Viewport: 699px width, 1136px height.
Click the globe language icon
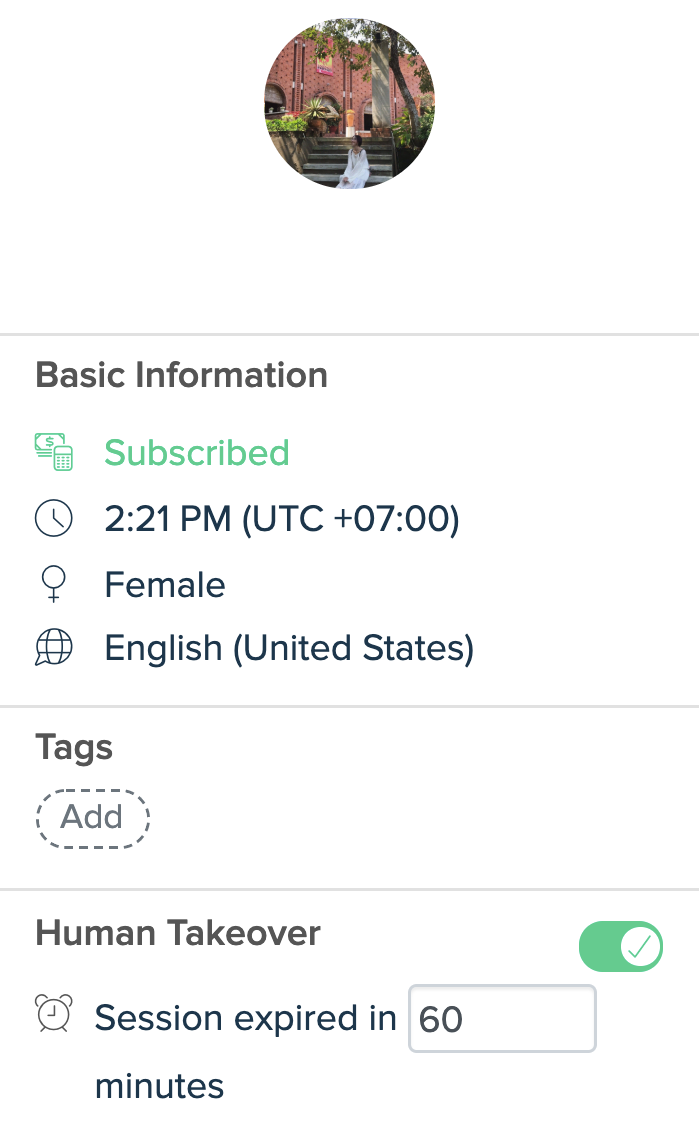pos(54,647)
